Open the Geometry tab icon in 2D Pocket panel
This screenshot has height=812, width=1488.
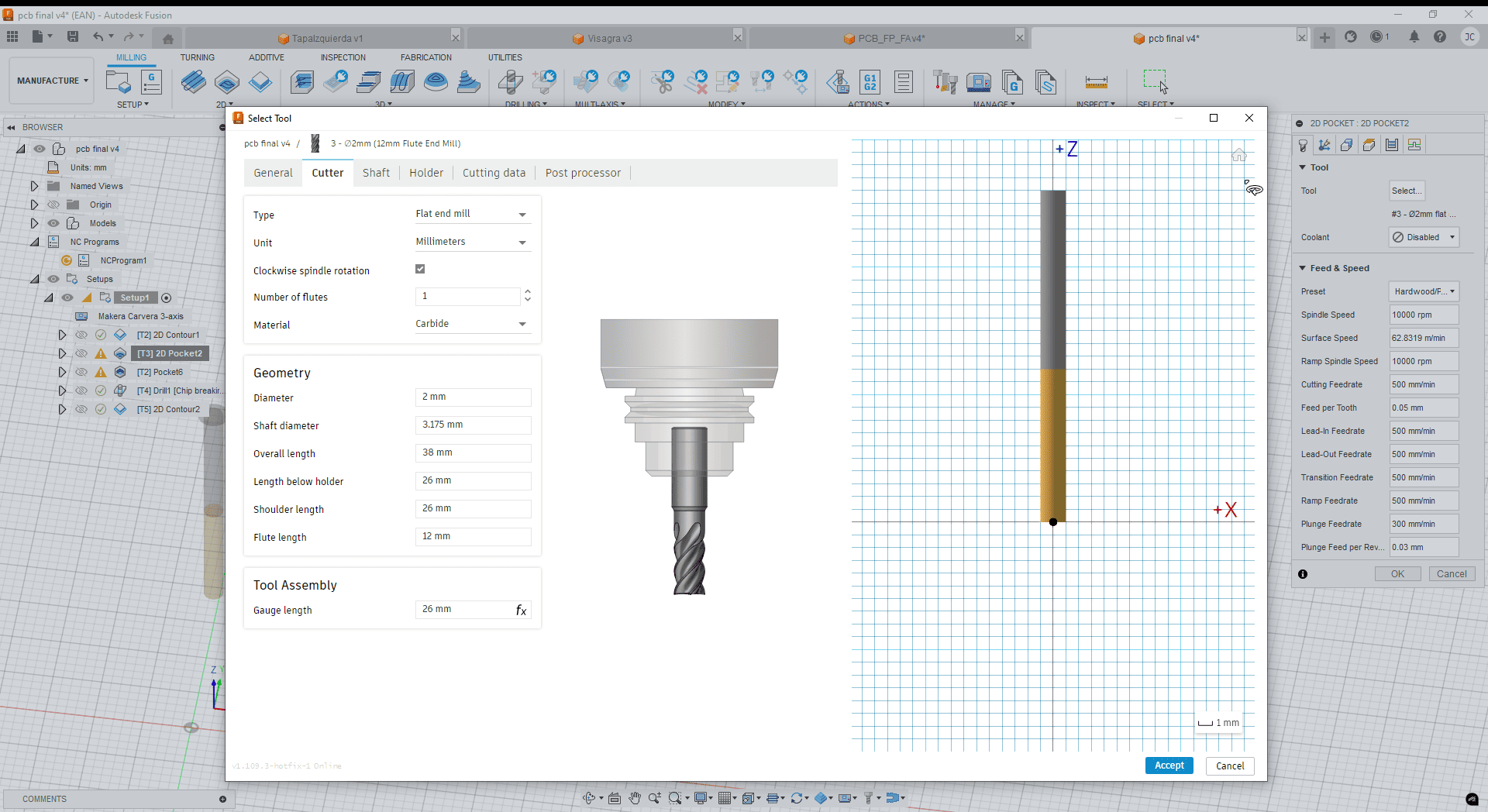[x=1347, y=145]
